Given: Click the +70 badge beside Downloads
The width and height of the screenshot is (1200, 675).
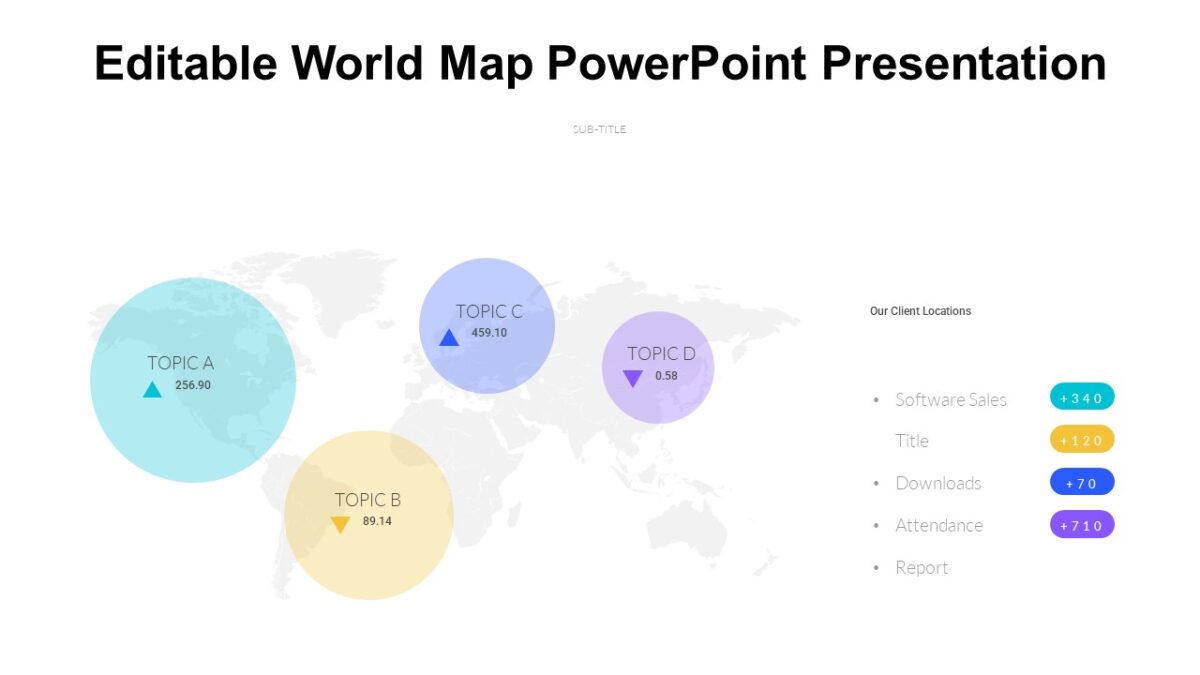Looking at the screenshot, I should (1081, 483).
